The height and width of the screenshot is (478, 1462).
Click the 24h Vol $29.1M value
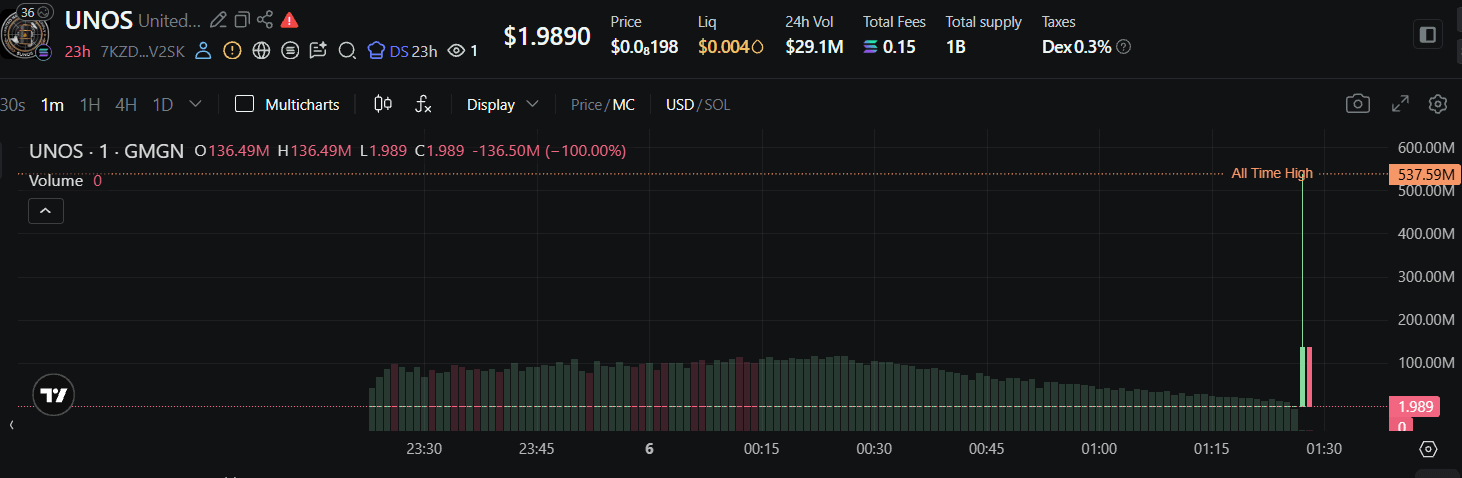click(x=814, y=47)
